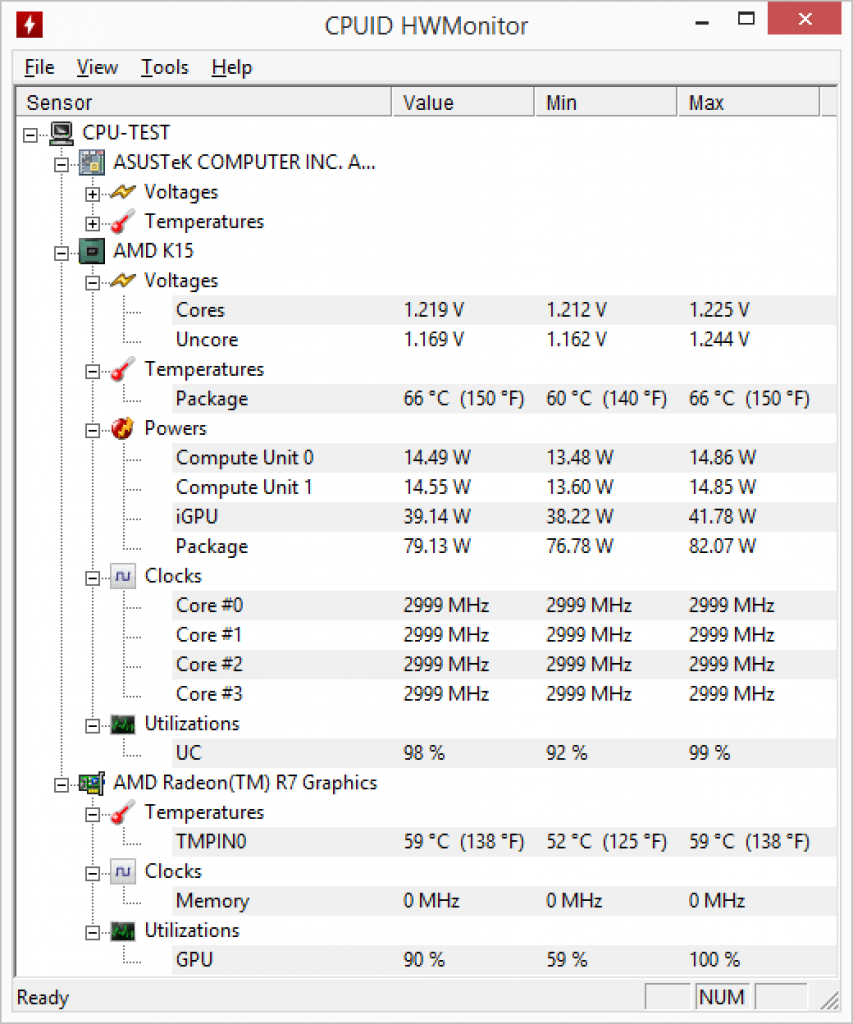853x1024 pixels.
Task: Minimize the HWMonitor window
Action: [702, 22]
